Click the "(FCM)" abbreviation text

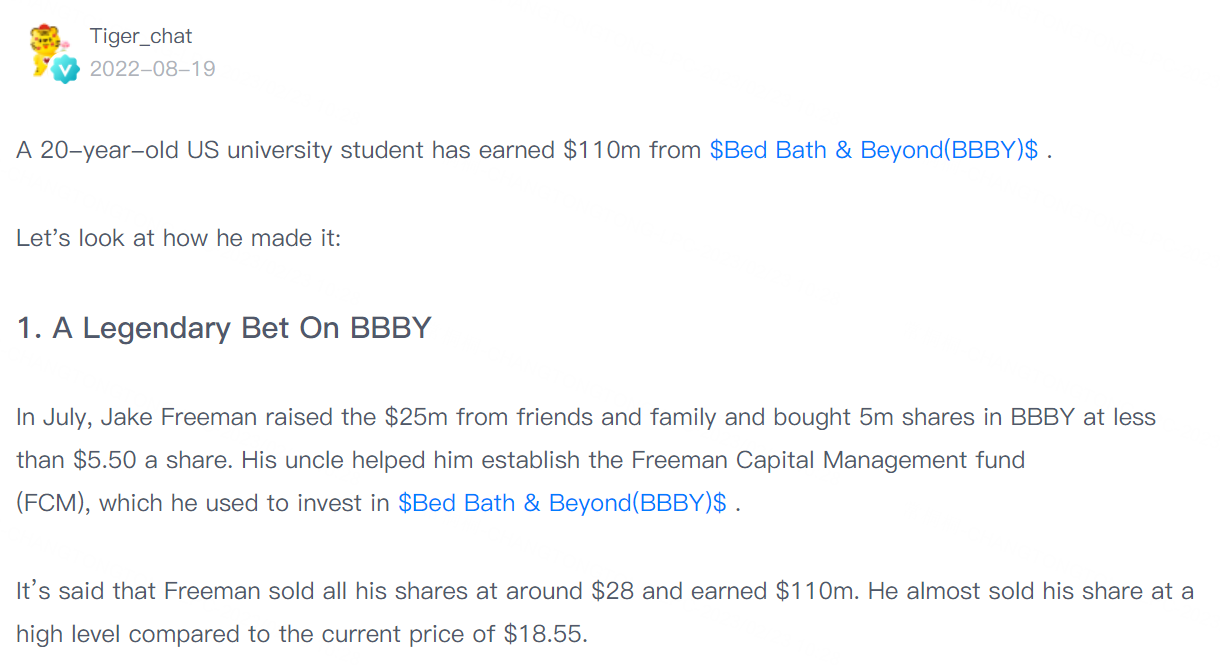[54, 502]
